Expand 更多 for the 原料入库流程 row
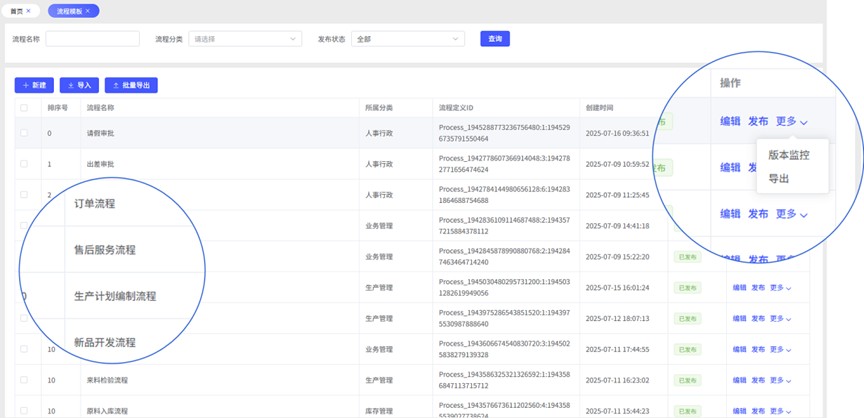Image resolution: width=864 pixels, height=418 pixels. (x=780, y=411)
